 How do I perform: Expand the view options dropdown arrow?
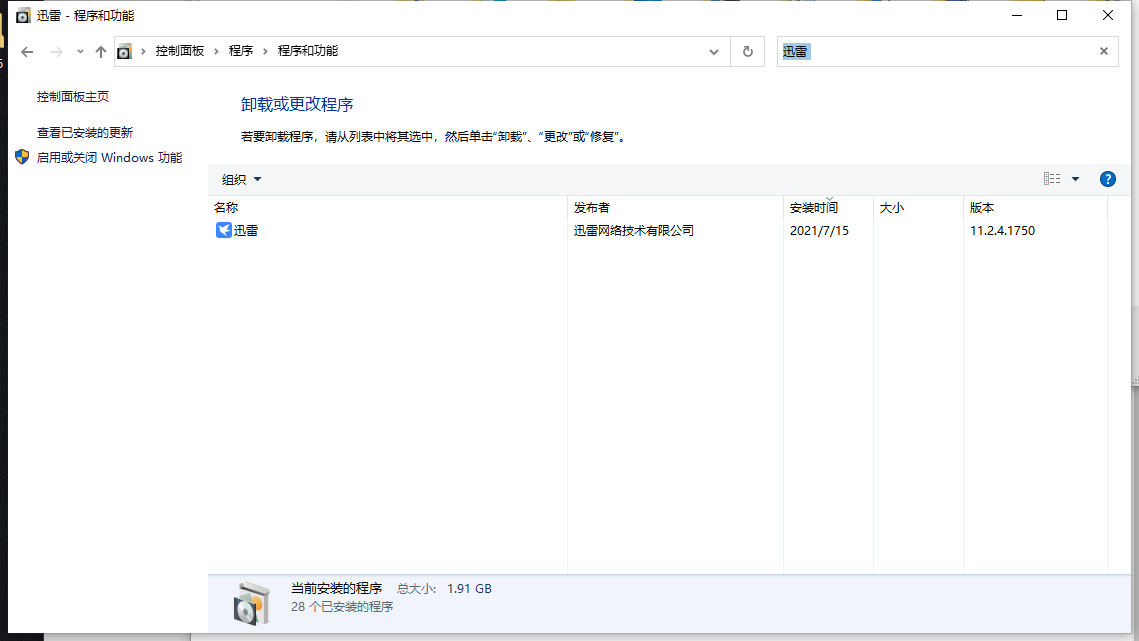coord(1076,179)
